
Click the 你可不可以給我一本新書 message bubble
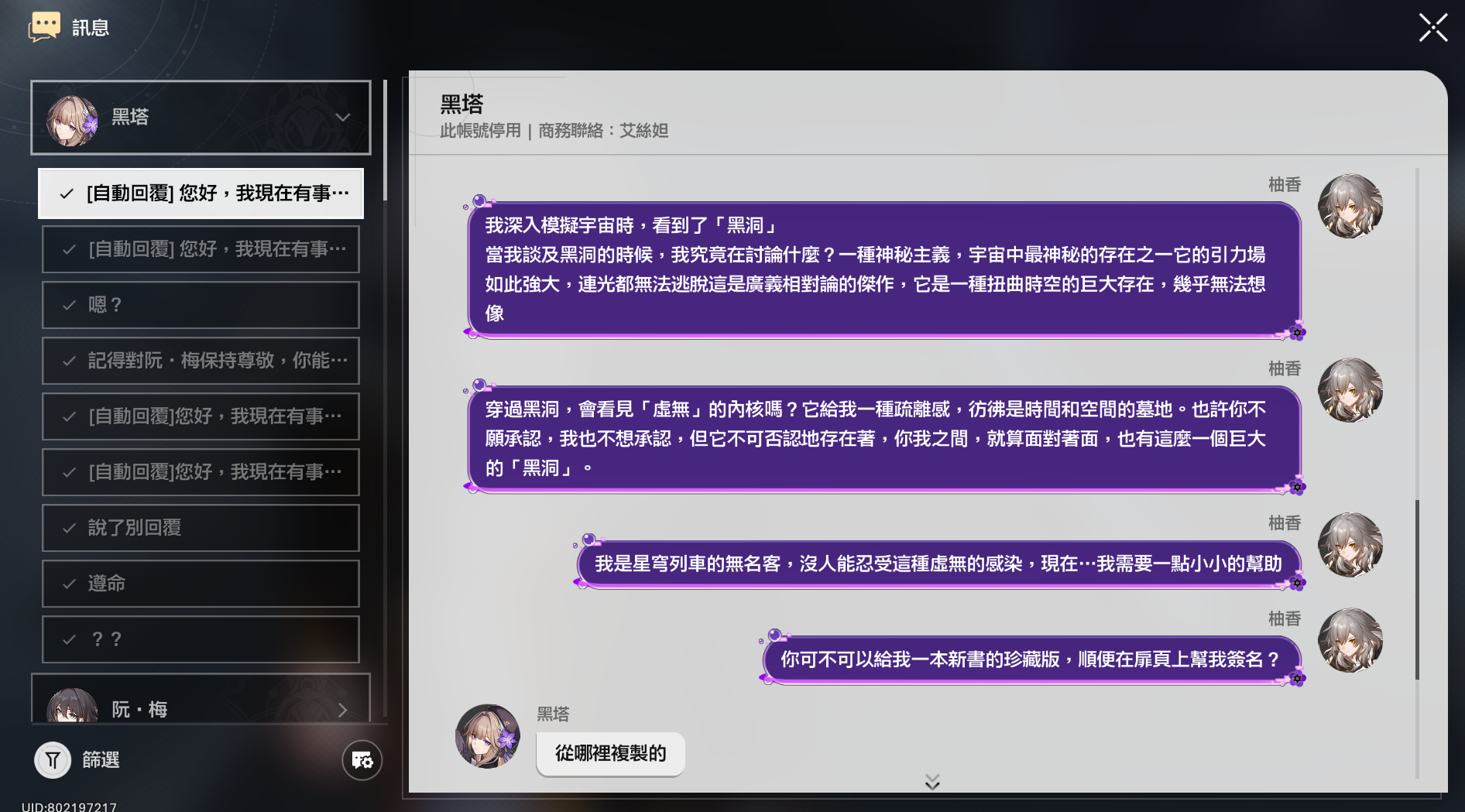tap(1031, 660)
